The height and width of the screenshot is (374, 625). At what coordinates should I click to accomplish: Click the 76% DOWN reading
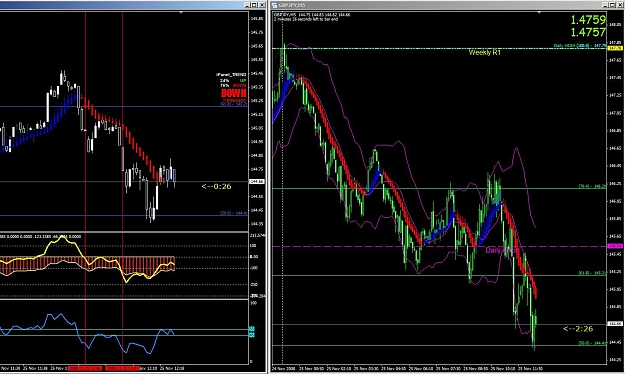click(x=233, y=85)
